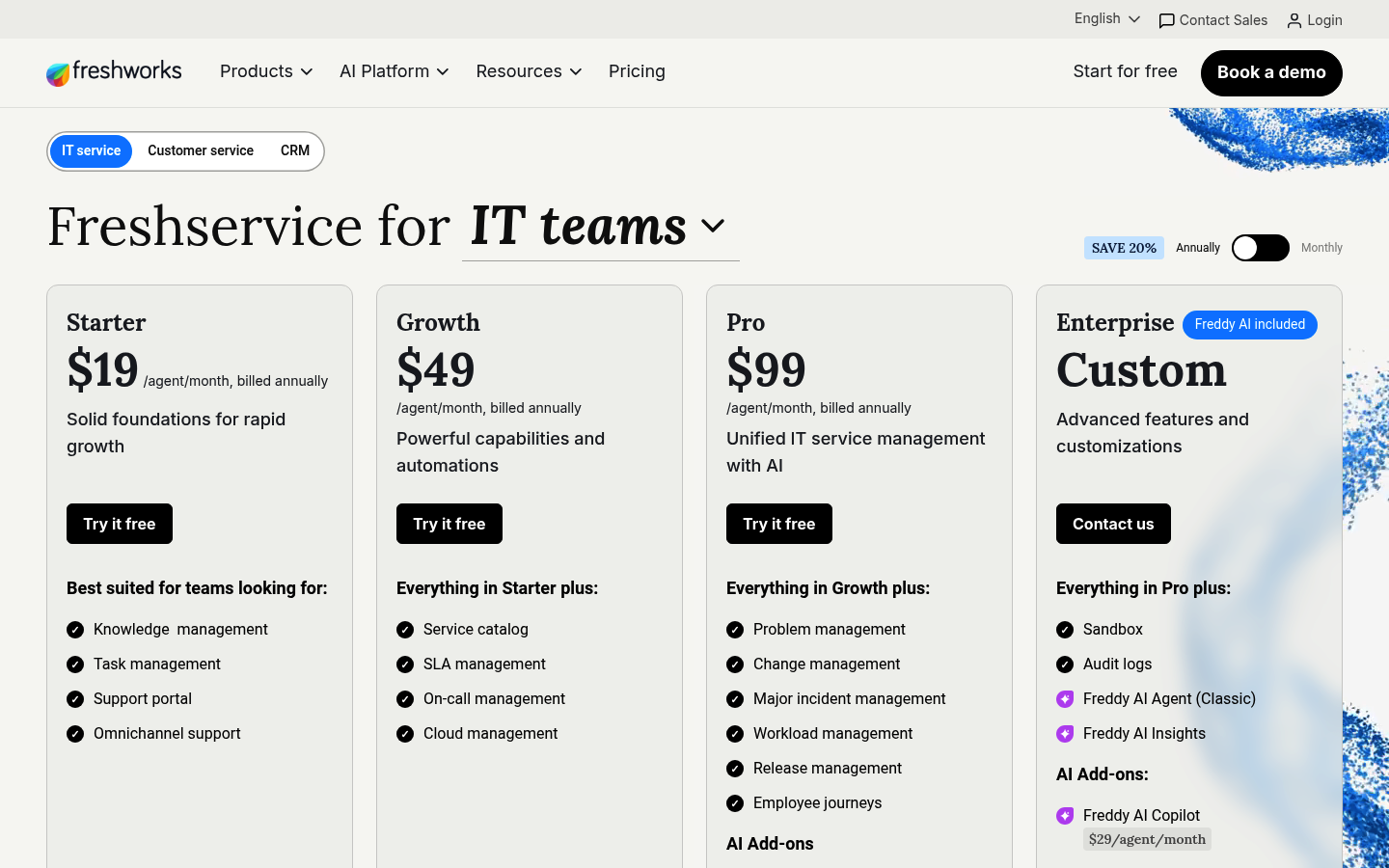Expand the Resources menu
1389x868 pixels.
(529, 71)
